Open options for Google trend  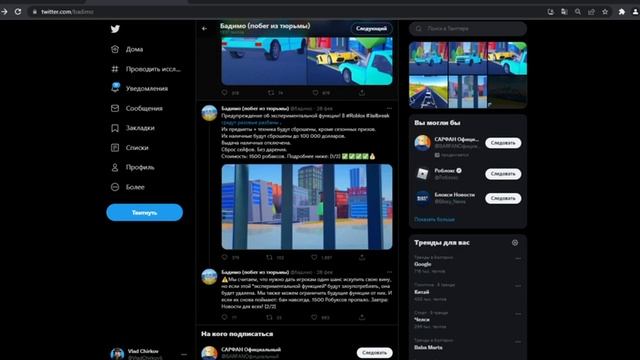[x=518, y=258]
